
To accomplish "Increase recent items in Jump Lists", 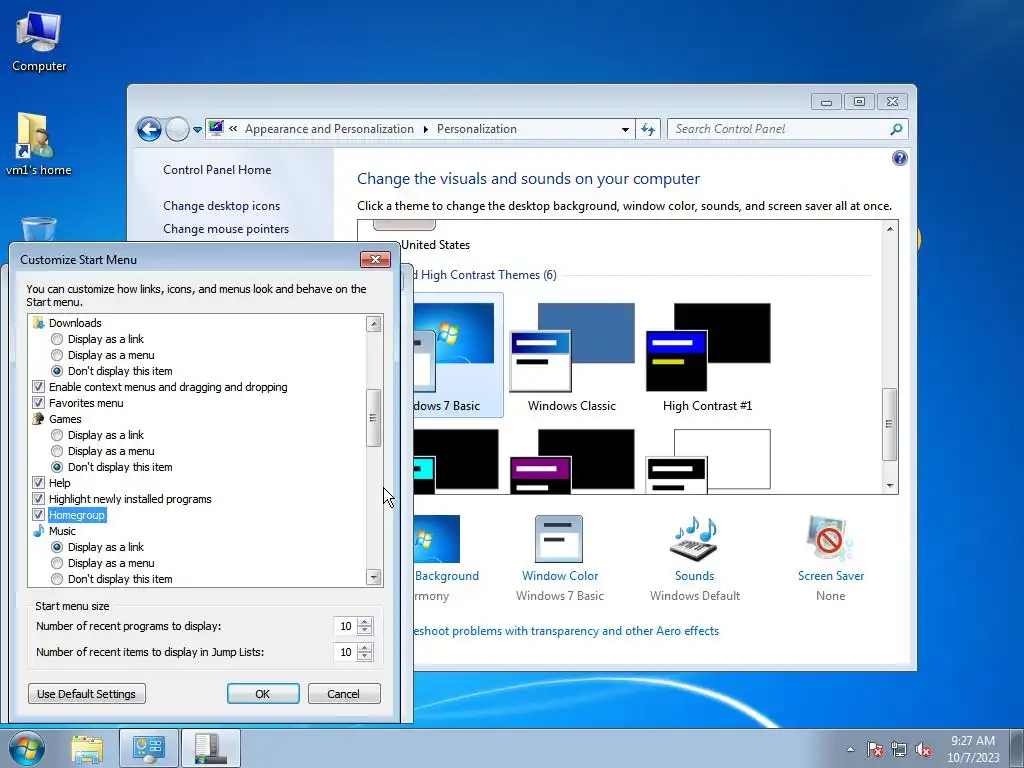I will pos(365,648).
